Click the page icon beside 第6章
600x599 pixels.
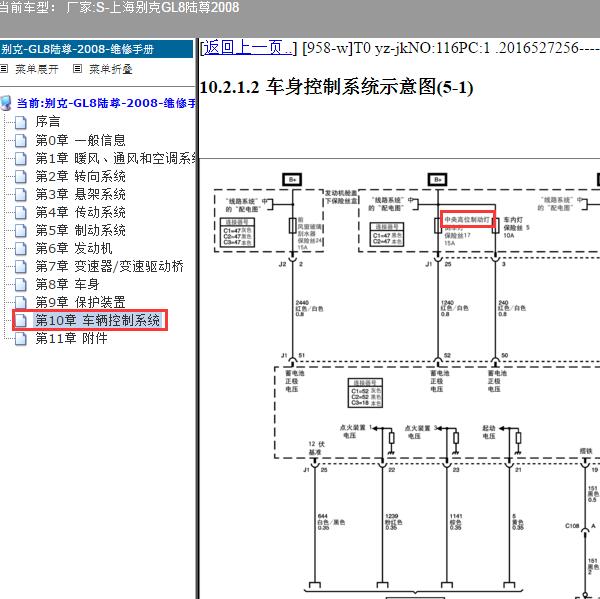(x=21, y=248)
